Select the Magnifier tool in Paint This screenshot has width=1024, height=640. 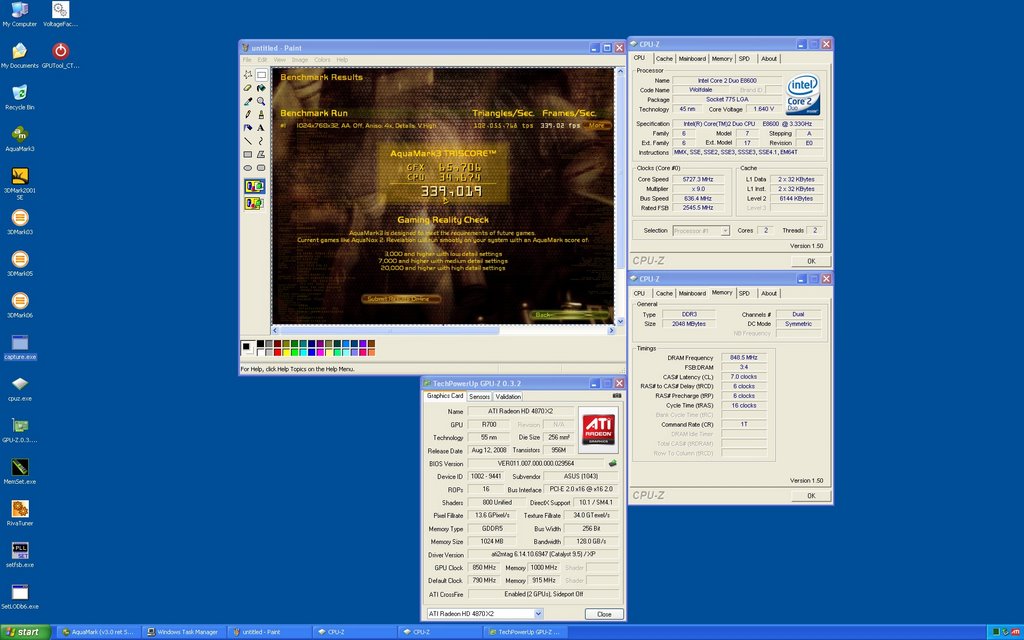(261, 101)
